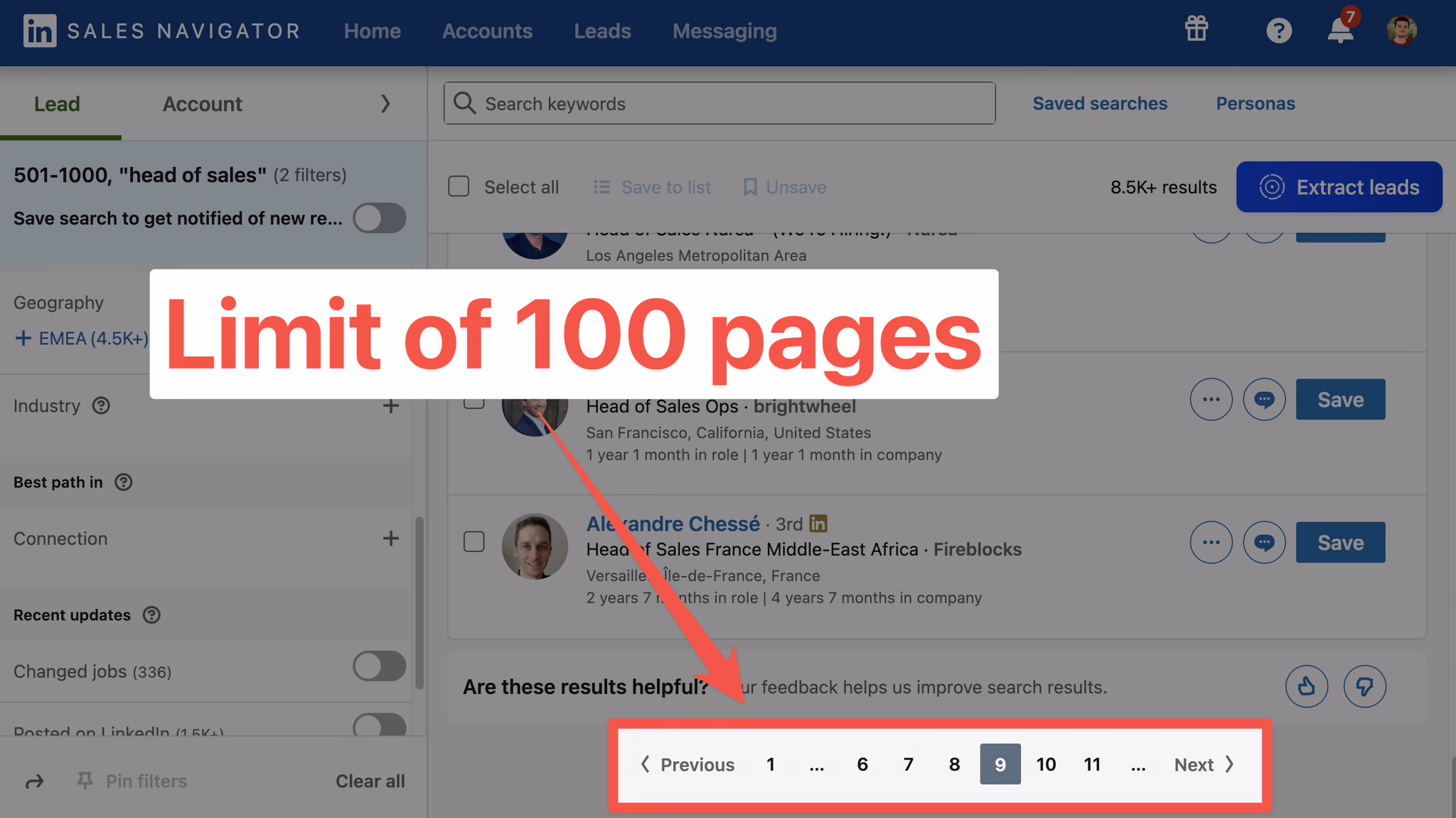The width and height of the screenshot is (1456, 818).
Task: Open Accounts in navigation bar
Action: (488, 31)
